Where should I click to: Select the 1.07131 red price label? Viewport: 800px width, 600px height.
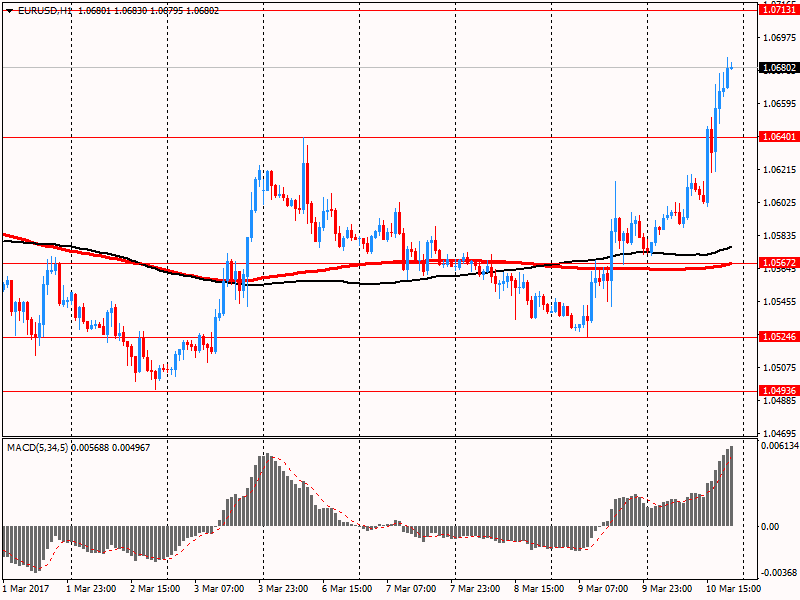[778, 9]
